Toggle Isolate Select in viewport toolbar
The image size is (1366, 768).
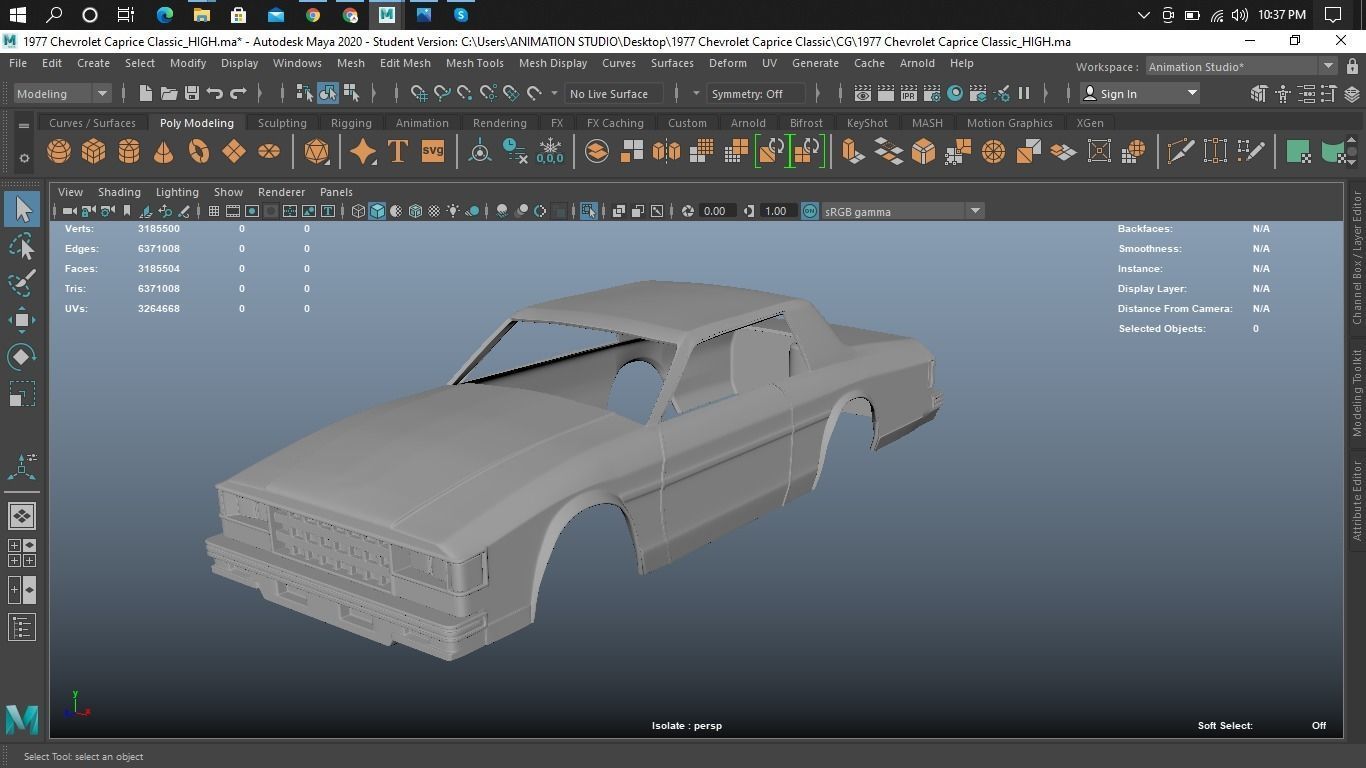click(588, 211)
